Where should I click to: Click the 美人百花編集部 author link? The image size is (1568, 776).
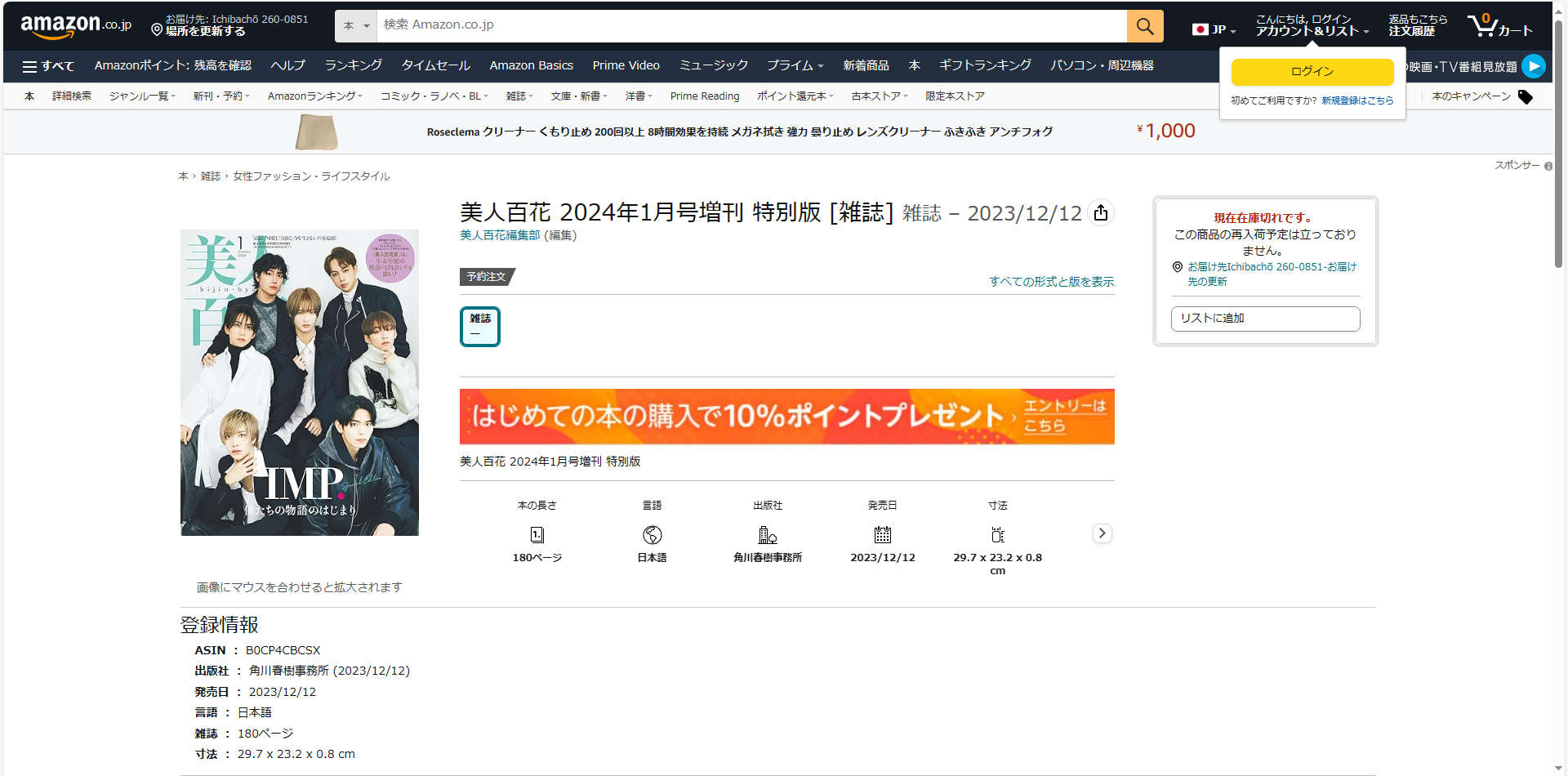click(500, 235)
